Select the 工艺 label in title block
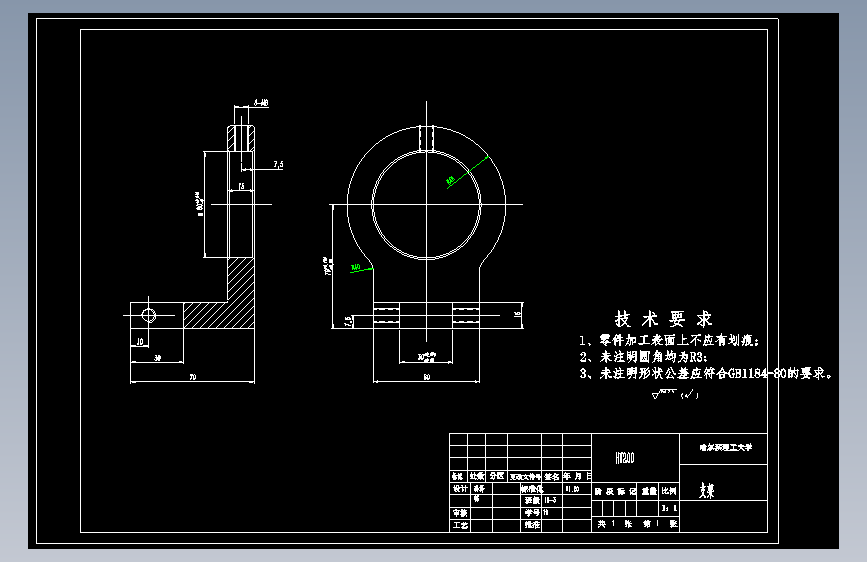 [x=460, y=525]
